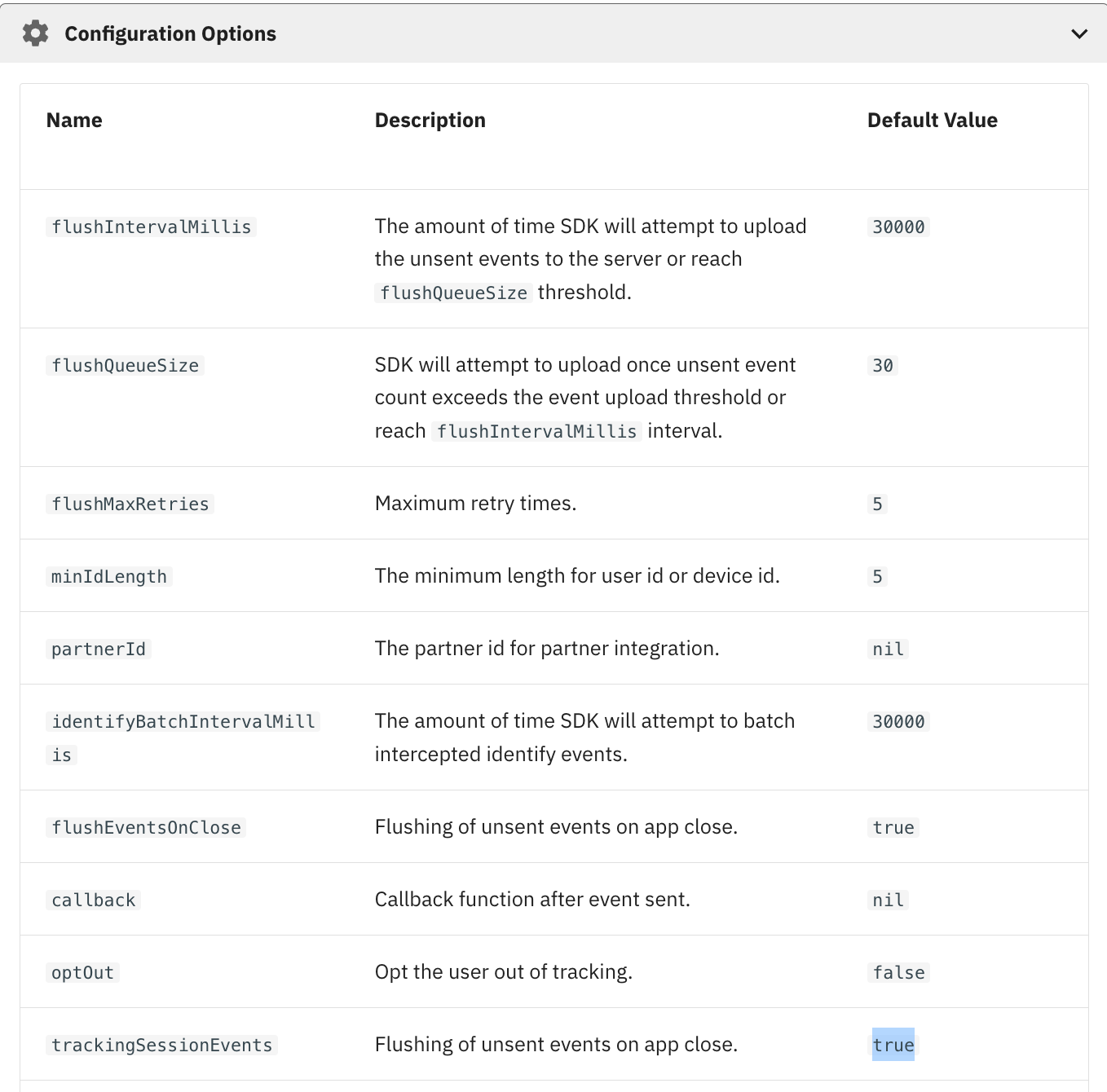The image size is (1107, 1092).
Task: Click the flushQueueSize name in Name column
Action: [125, 366]
